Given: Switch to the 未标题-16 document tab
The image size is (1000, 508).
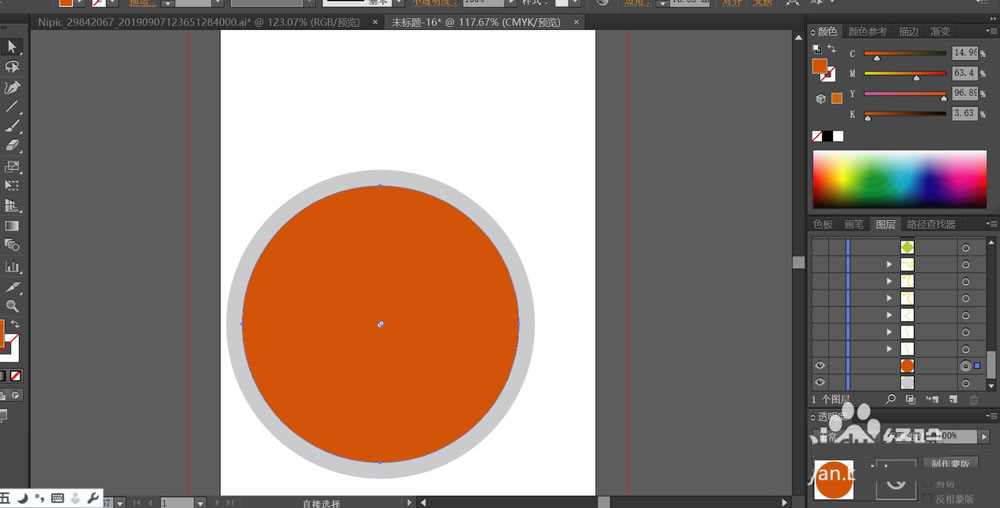Looking at the screenshot, I should pyautogui.click(x=476, y=22).
